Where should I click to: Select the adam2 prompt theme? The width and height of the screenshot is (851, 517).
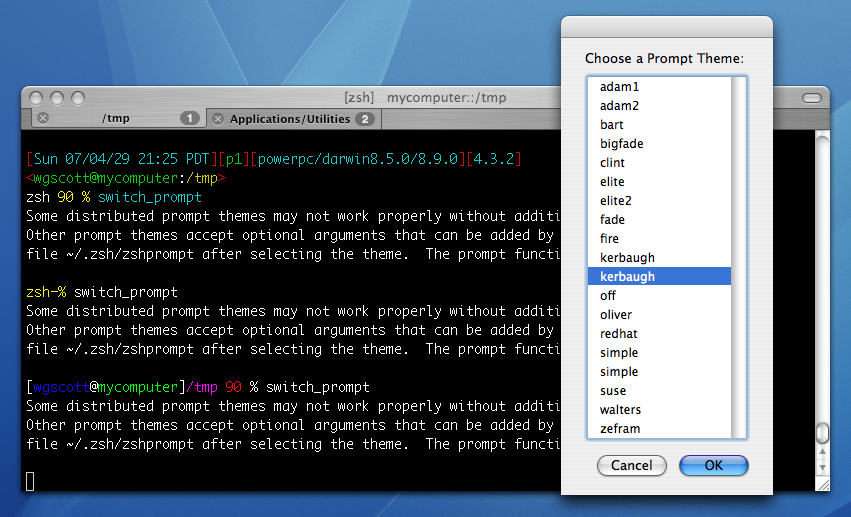point(659,106)
